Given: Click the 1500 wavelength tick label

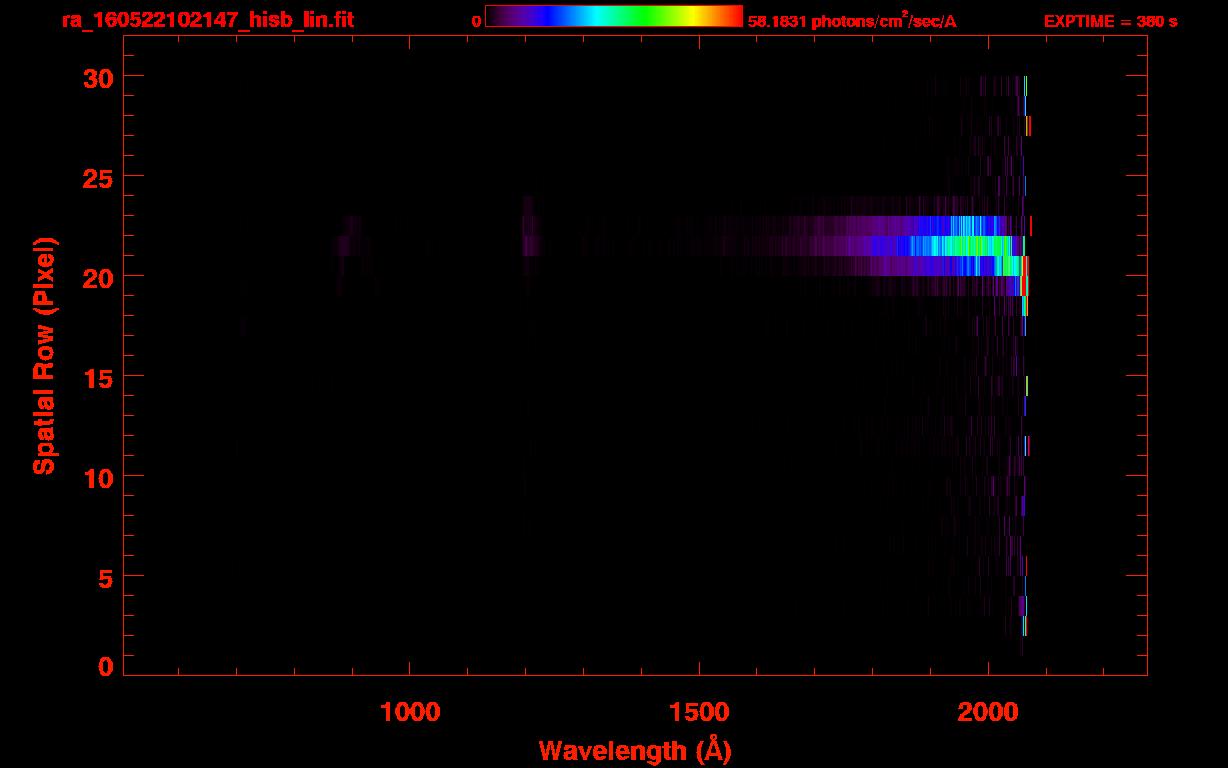Looking at the screenshot, I should 699,711.
